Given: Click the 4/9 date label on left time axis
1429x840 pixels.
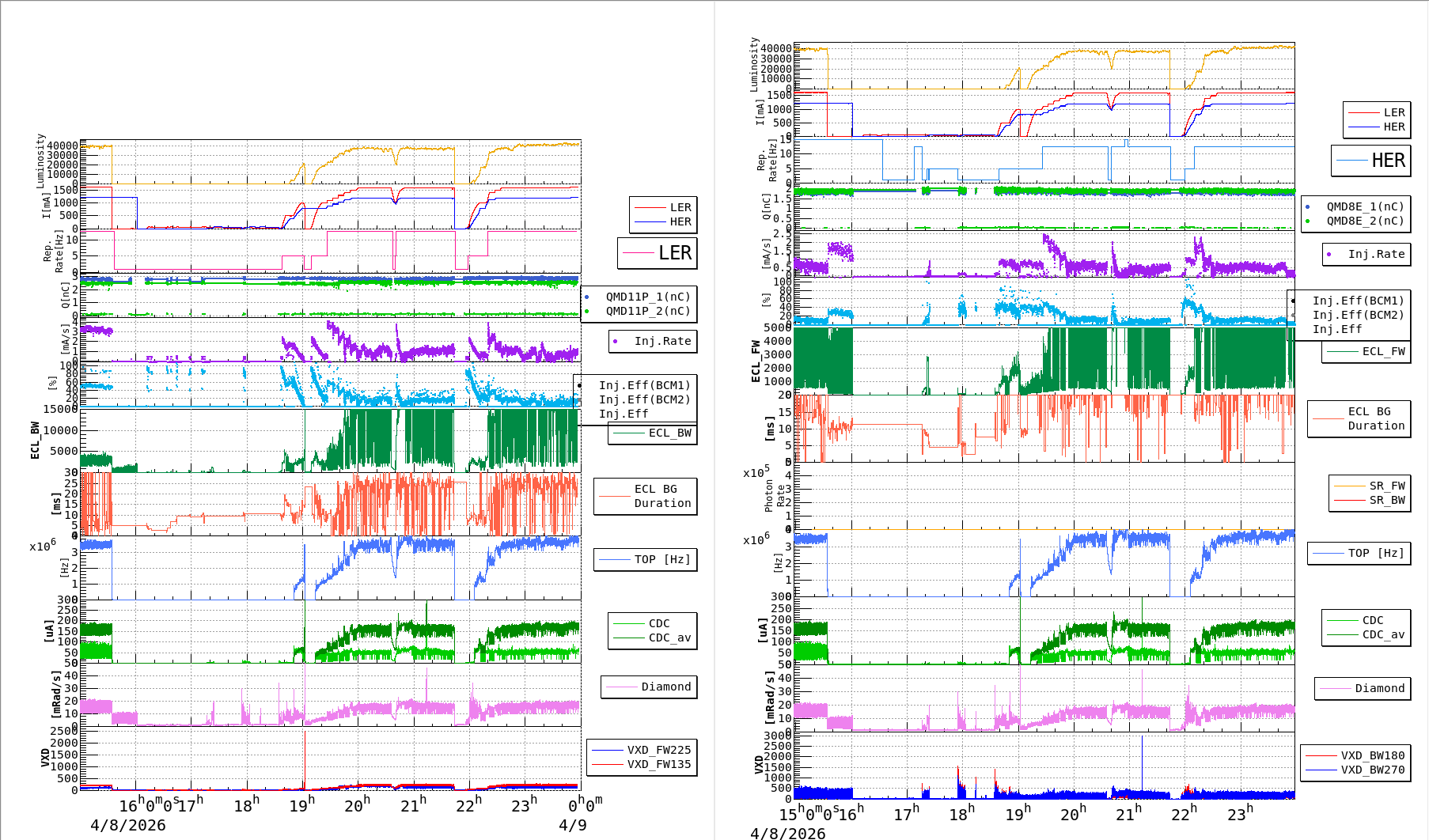Looking at the screenshot, I should point(573,825).
